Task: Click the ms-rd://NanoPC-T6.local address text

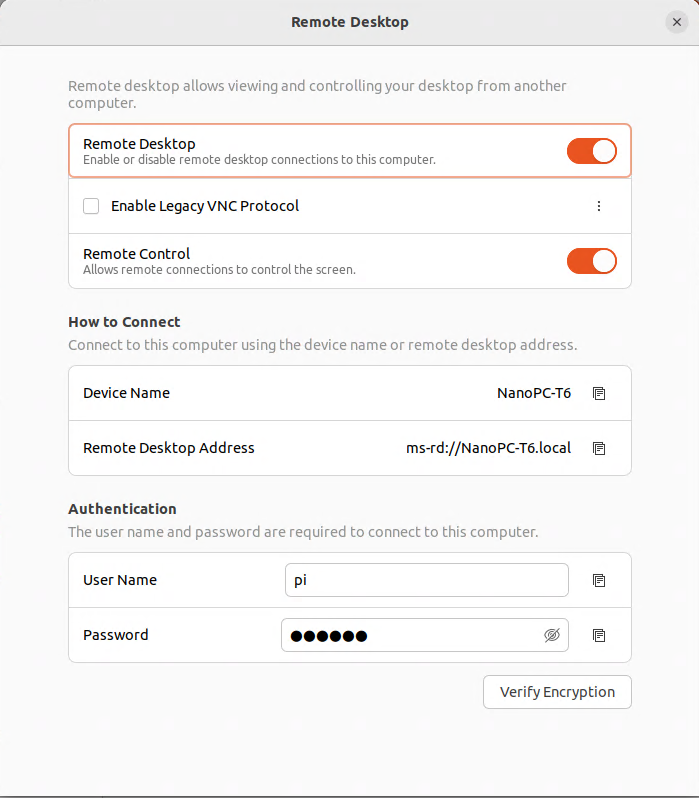Action: [488, 448]
